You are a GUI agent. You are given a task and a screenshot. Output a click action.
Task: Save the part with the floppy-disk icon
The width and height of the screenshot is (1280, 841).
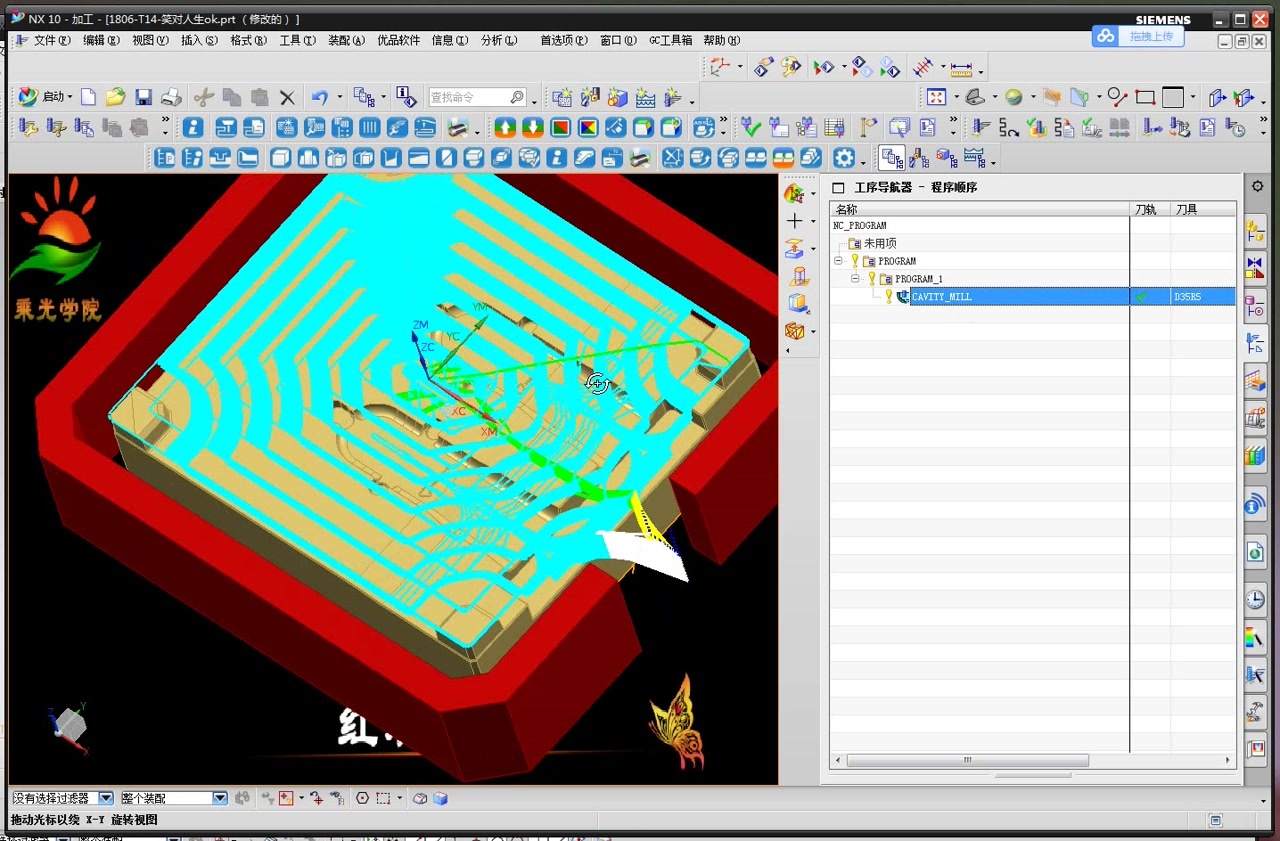pyautogui.click(x=143, y=97)
